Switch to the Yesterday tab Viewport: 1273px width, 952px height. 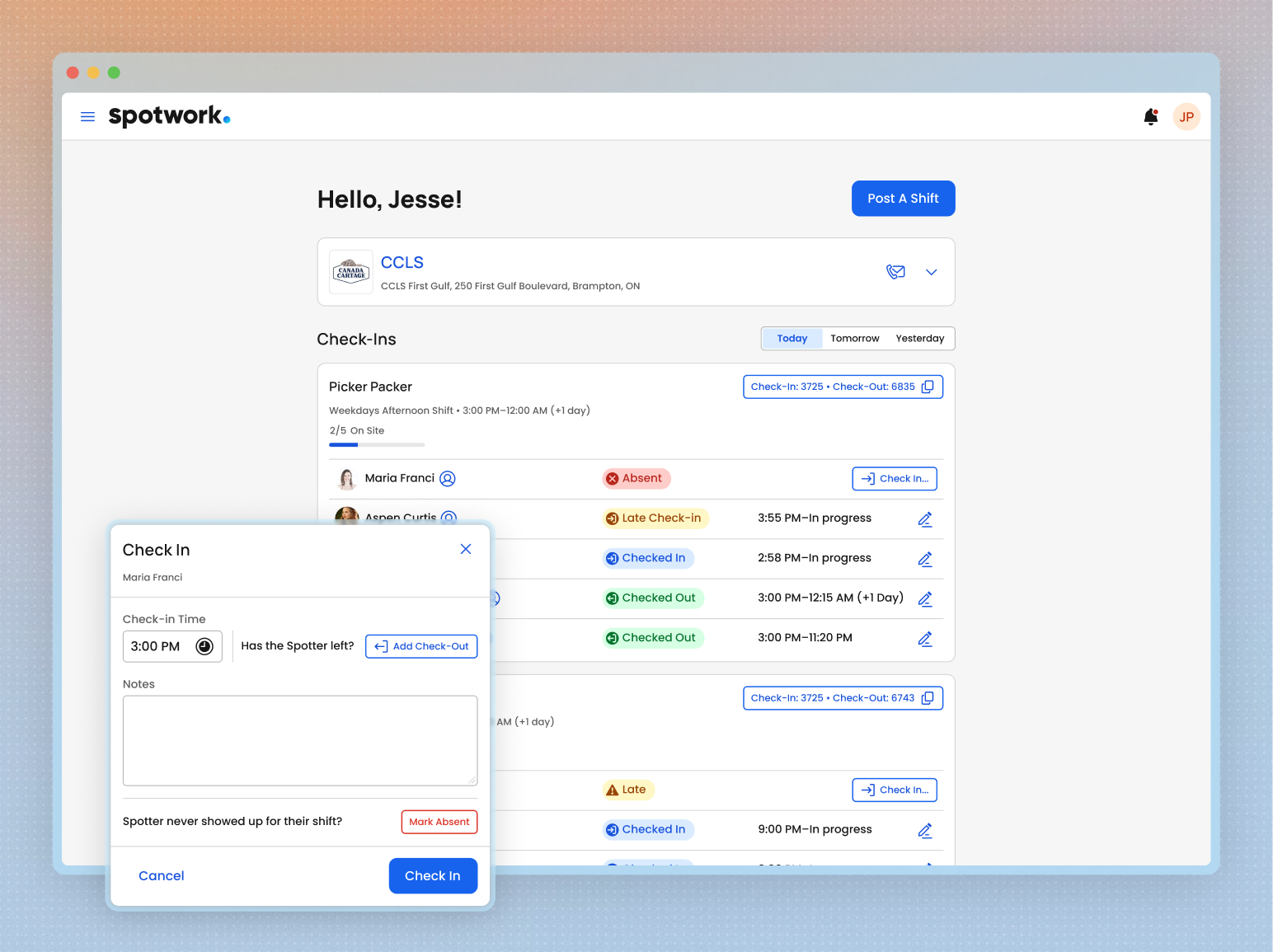[x=919, y=338]
